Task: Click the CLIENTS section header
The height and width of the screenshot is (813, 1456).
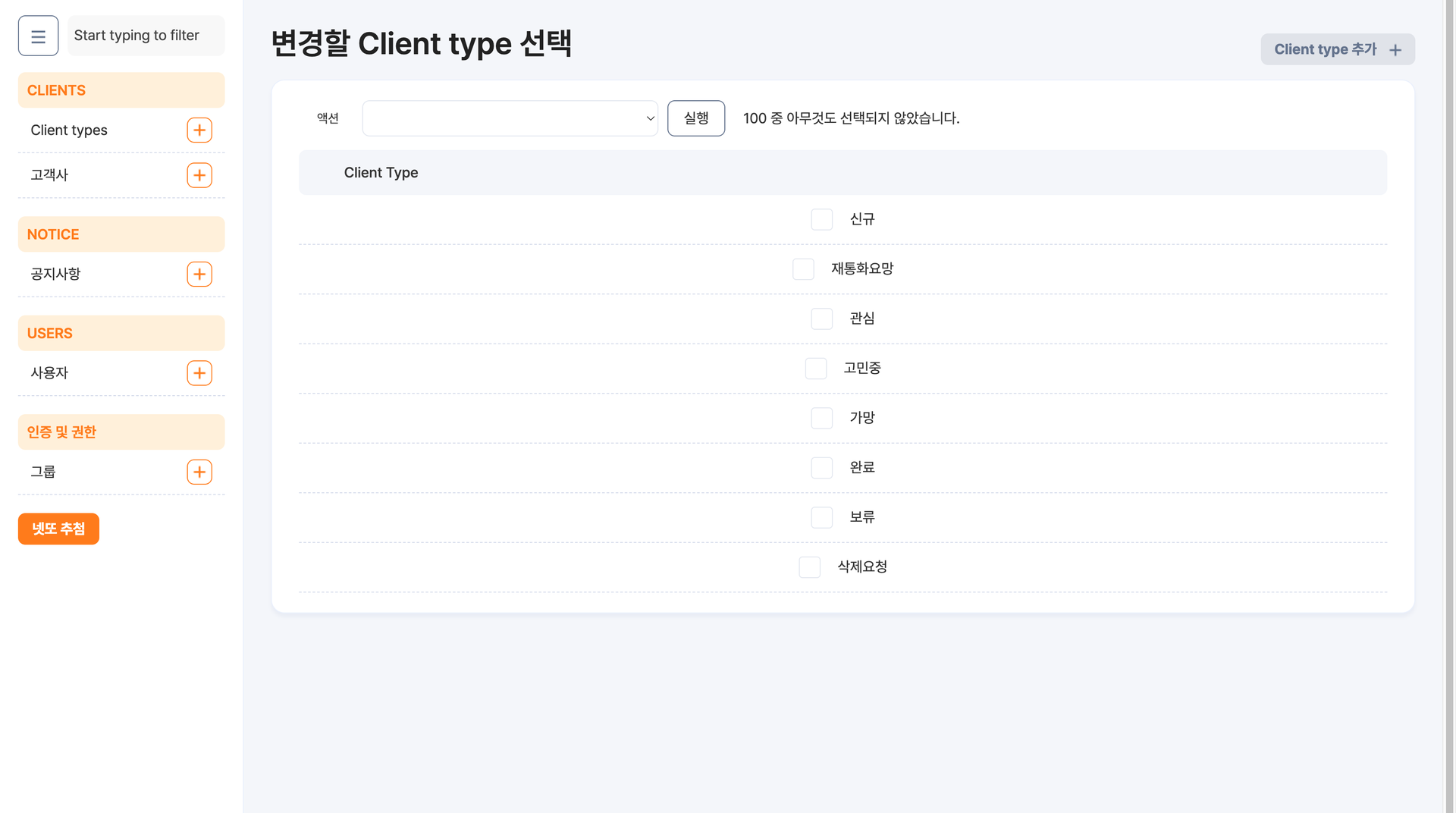Action: coord(121,90)
